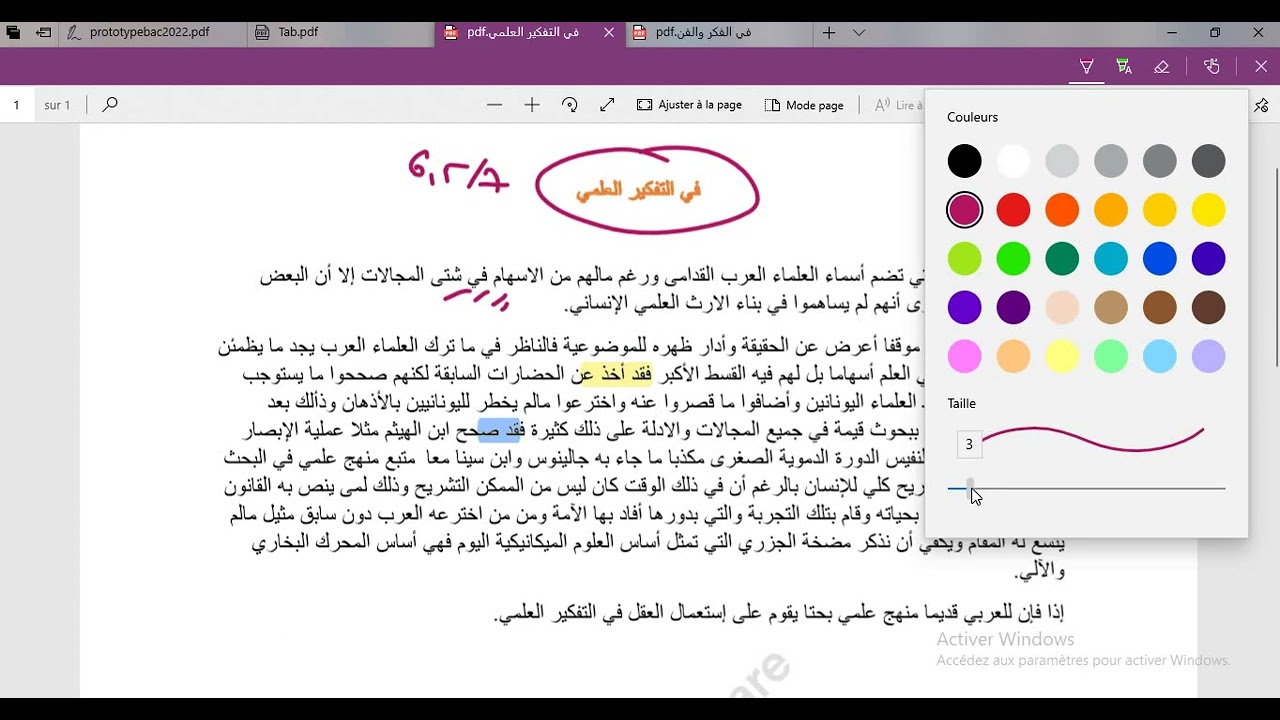Select the tan color swatch

[x=1111, y=307]
